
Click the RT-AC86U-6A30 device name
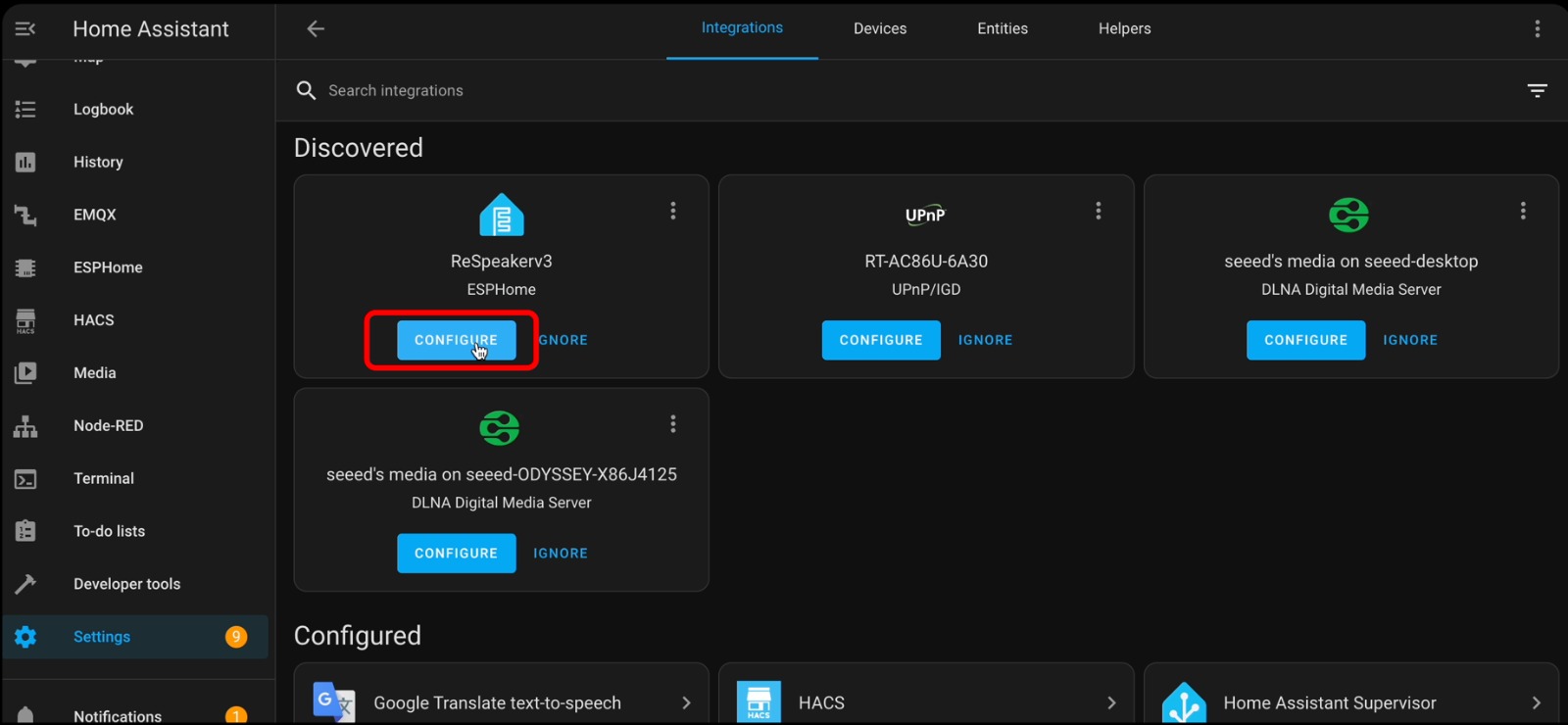point(926,262)
